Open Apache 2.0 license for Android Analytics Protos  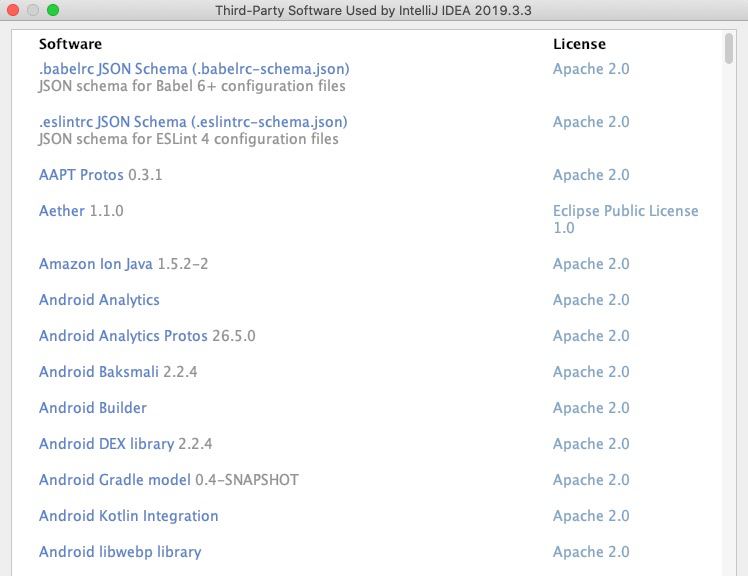[591, 336]
